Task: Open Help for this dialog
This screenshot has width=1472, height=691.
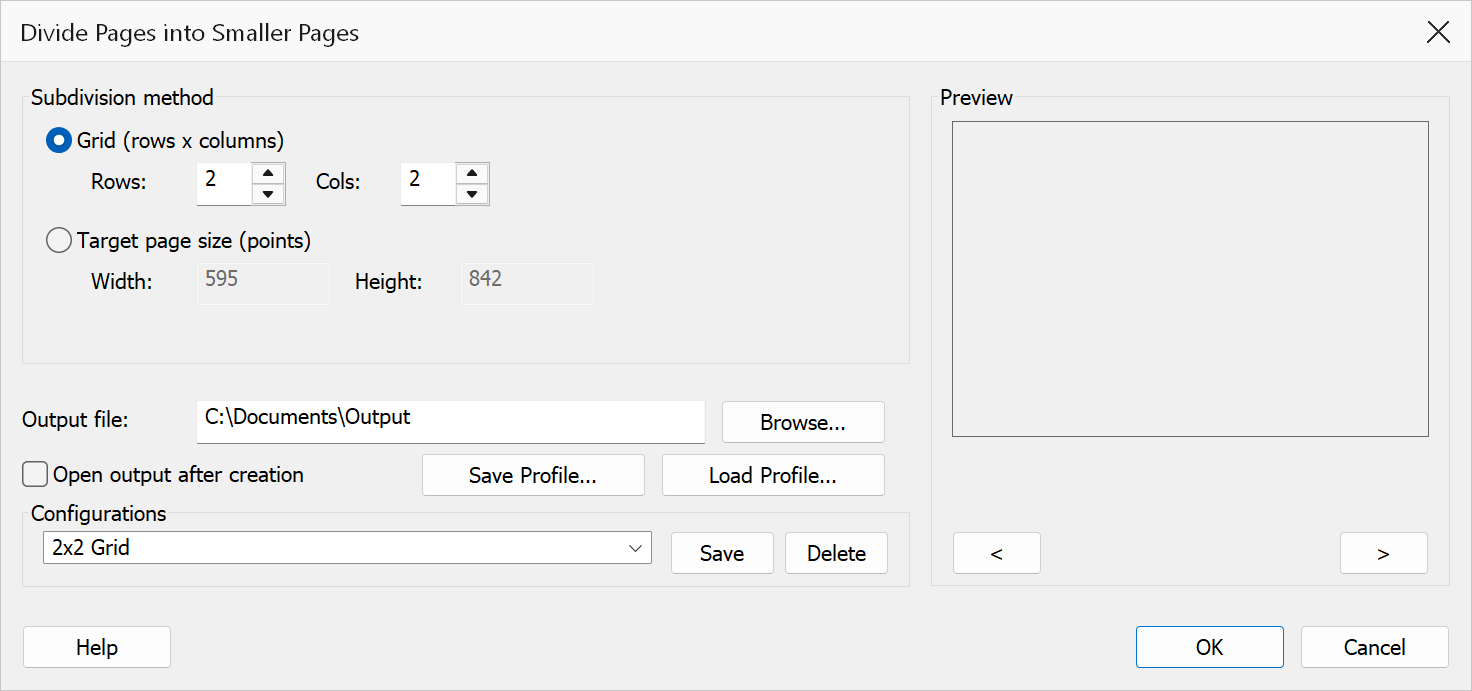Action: [97, 647]
